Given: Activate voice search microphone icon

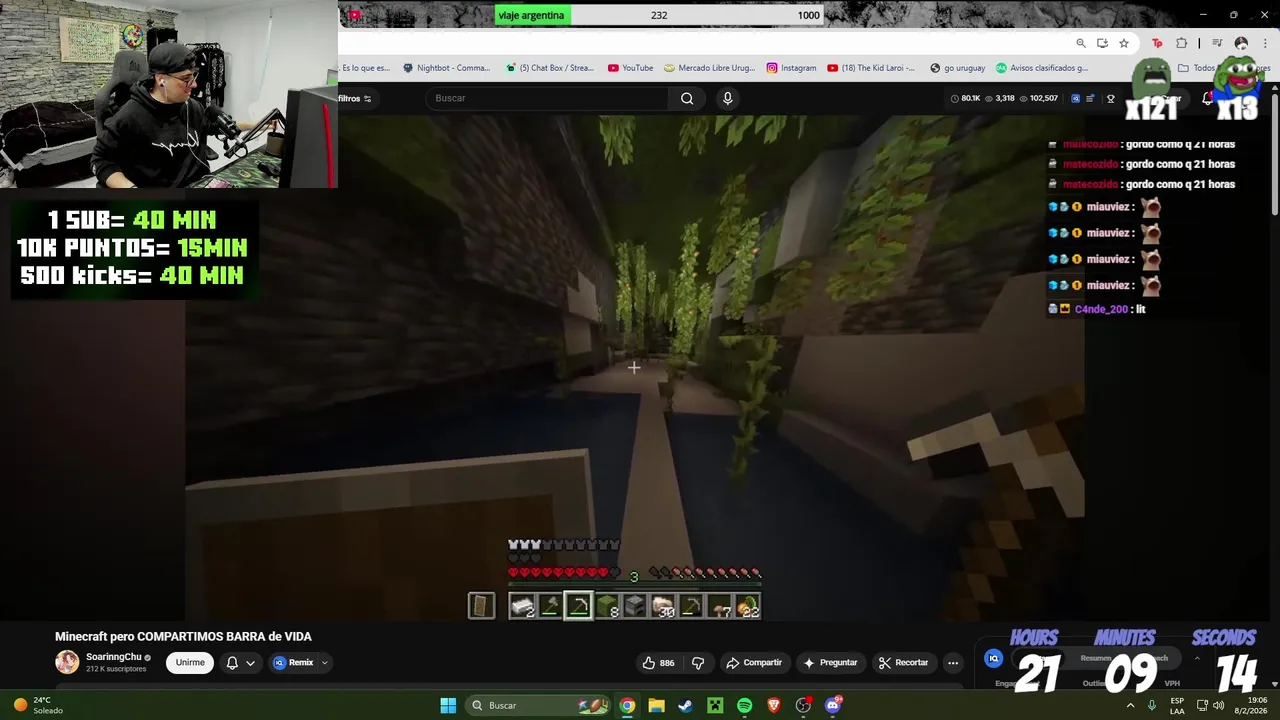Looking at the screenshot, I should [x=728, y=98].
